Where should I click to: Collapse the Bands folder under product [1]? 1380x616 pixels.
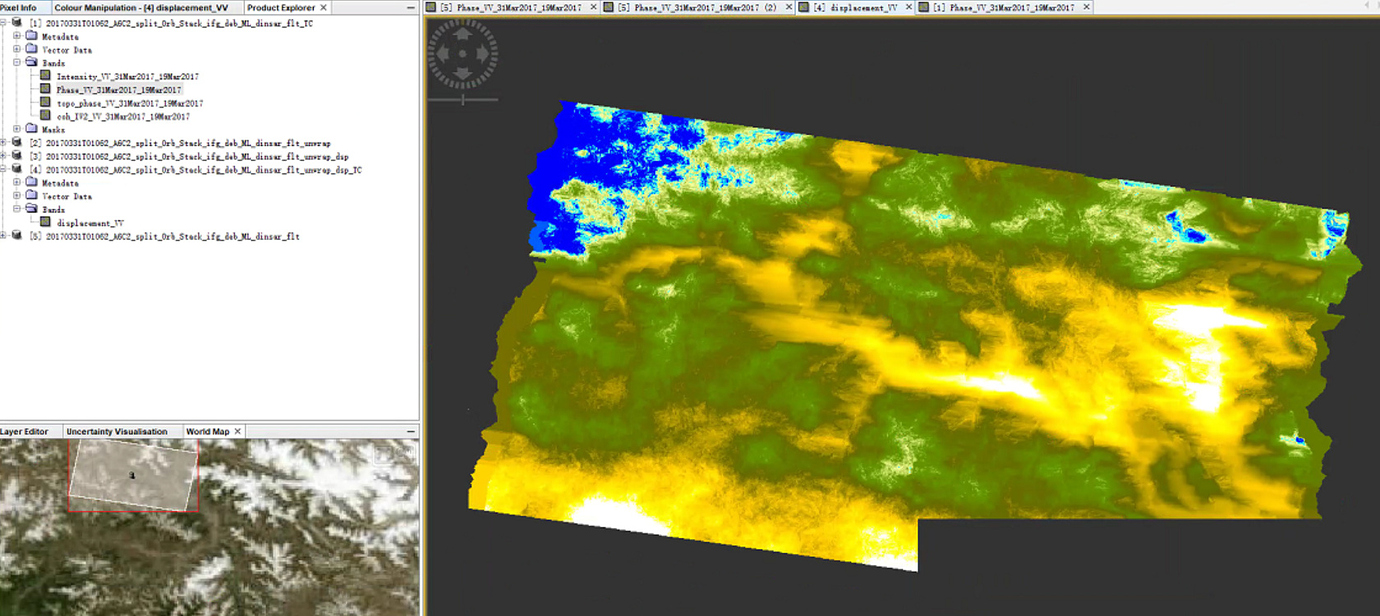pos(17,63)
